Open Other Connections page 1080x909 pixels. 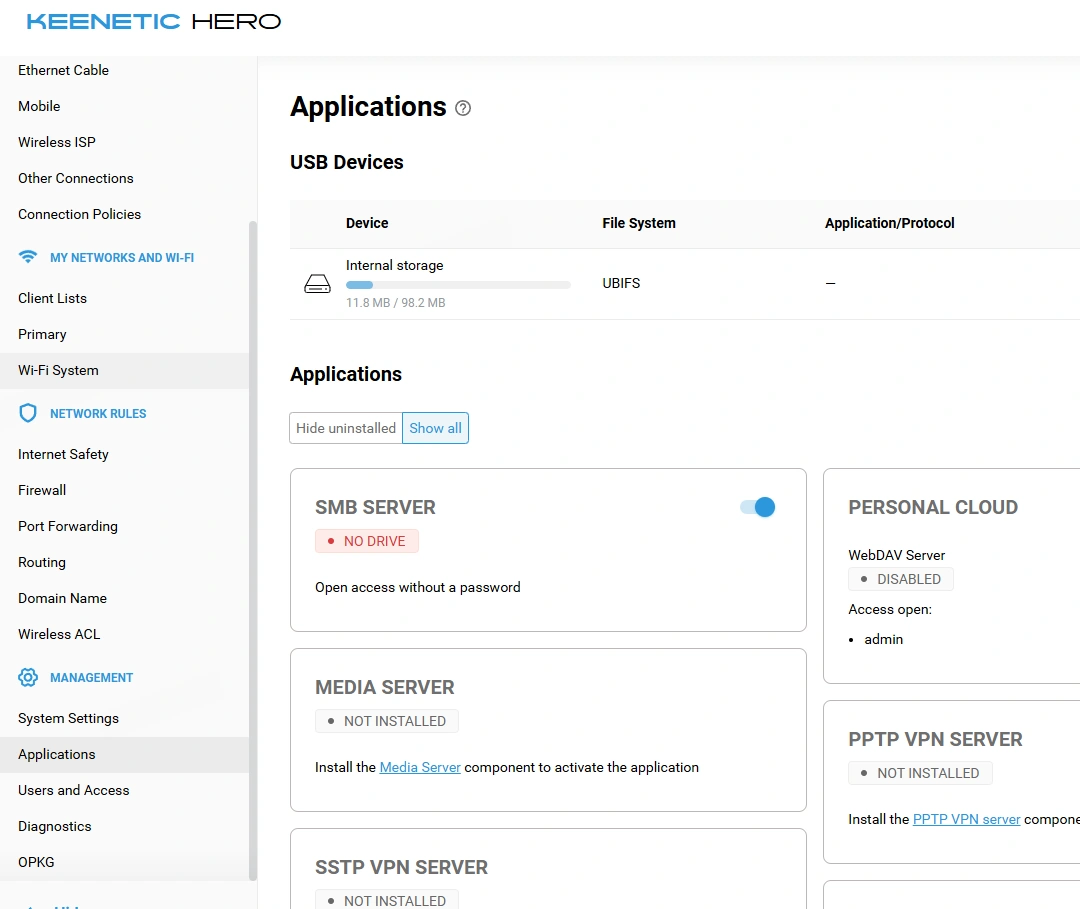[x=76, y=178]
